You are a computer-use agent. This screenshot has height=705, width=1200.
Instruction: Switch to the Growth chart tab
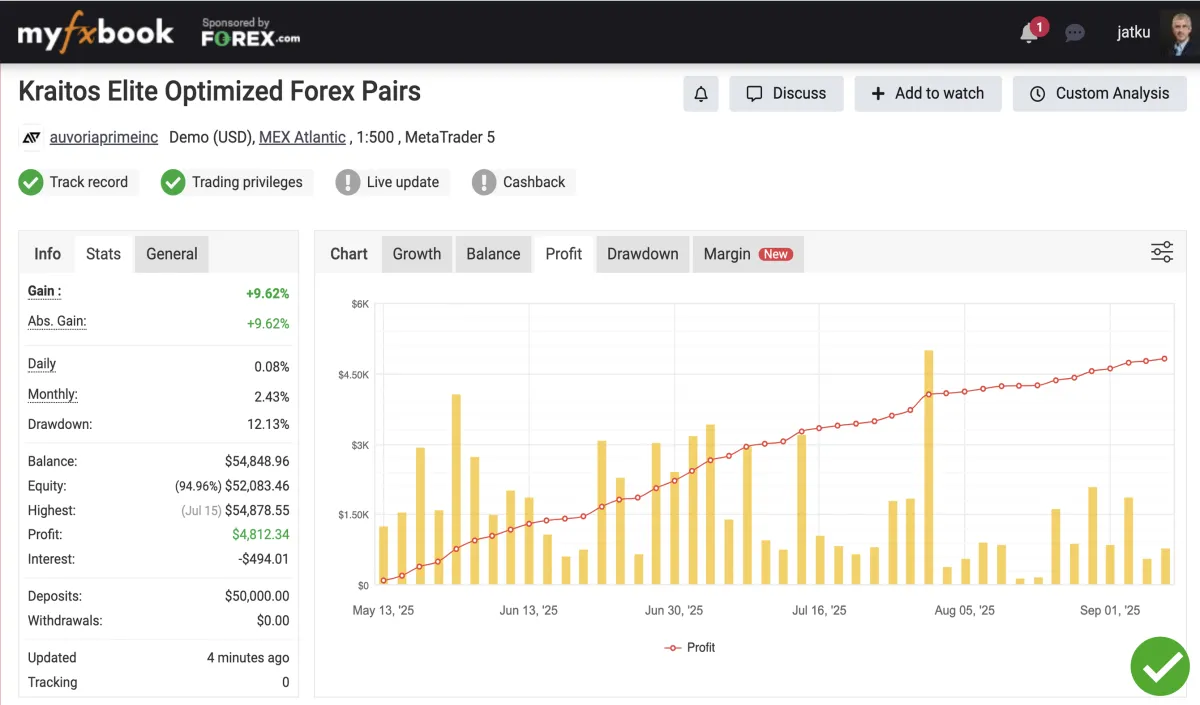click(x=417, y=254)
